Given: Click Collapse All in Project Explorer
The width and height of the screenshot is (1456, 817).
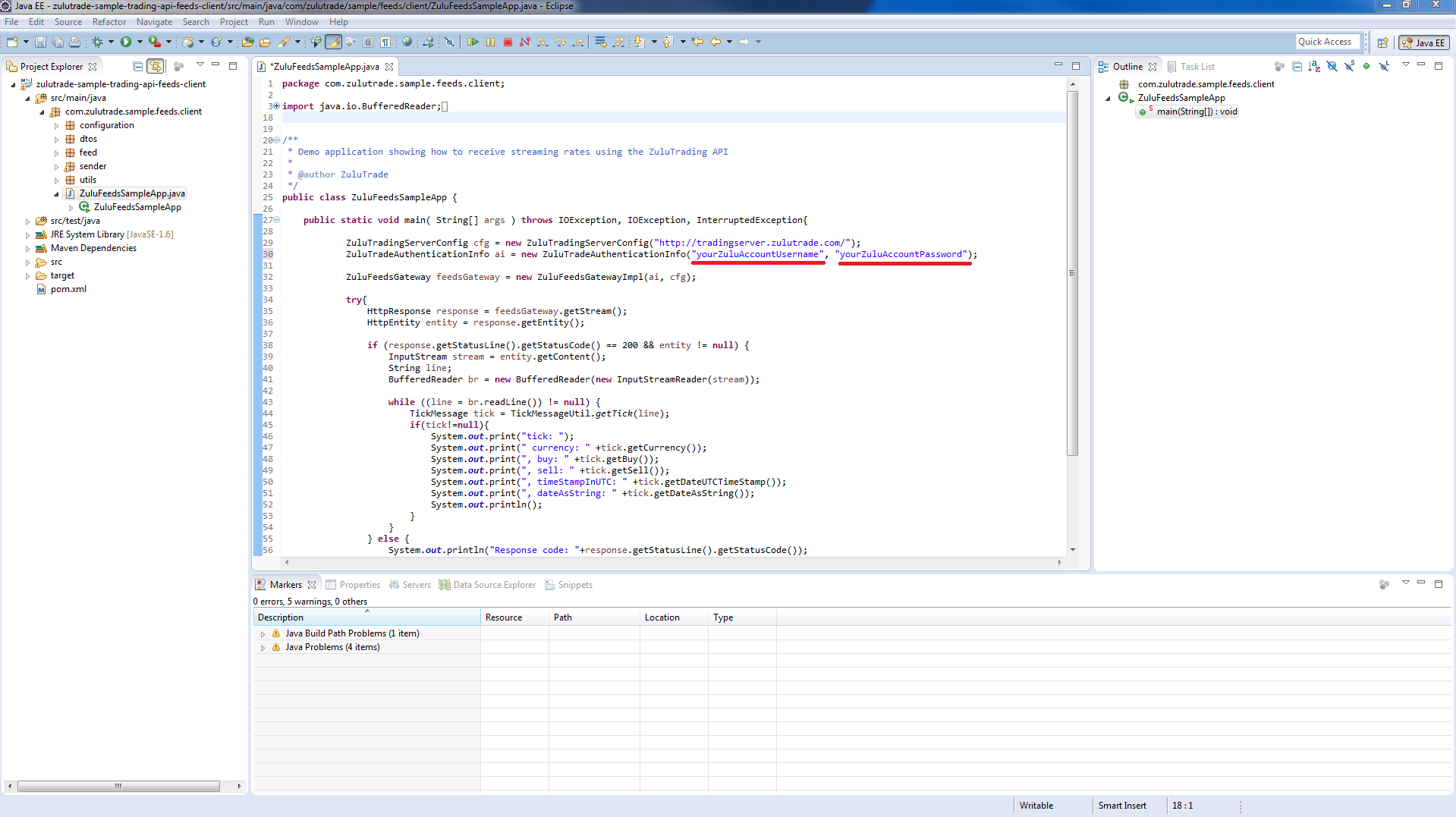Looking at the screenshot, I should [137, 67].
